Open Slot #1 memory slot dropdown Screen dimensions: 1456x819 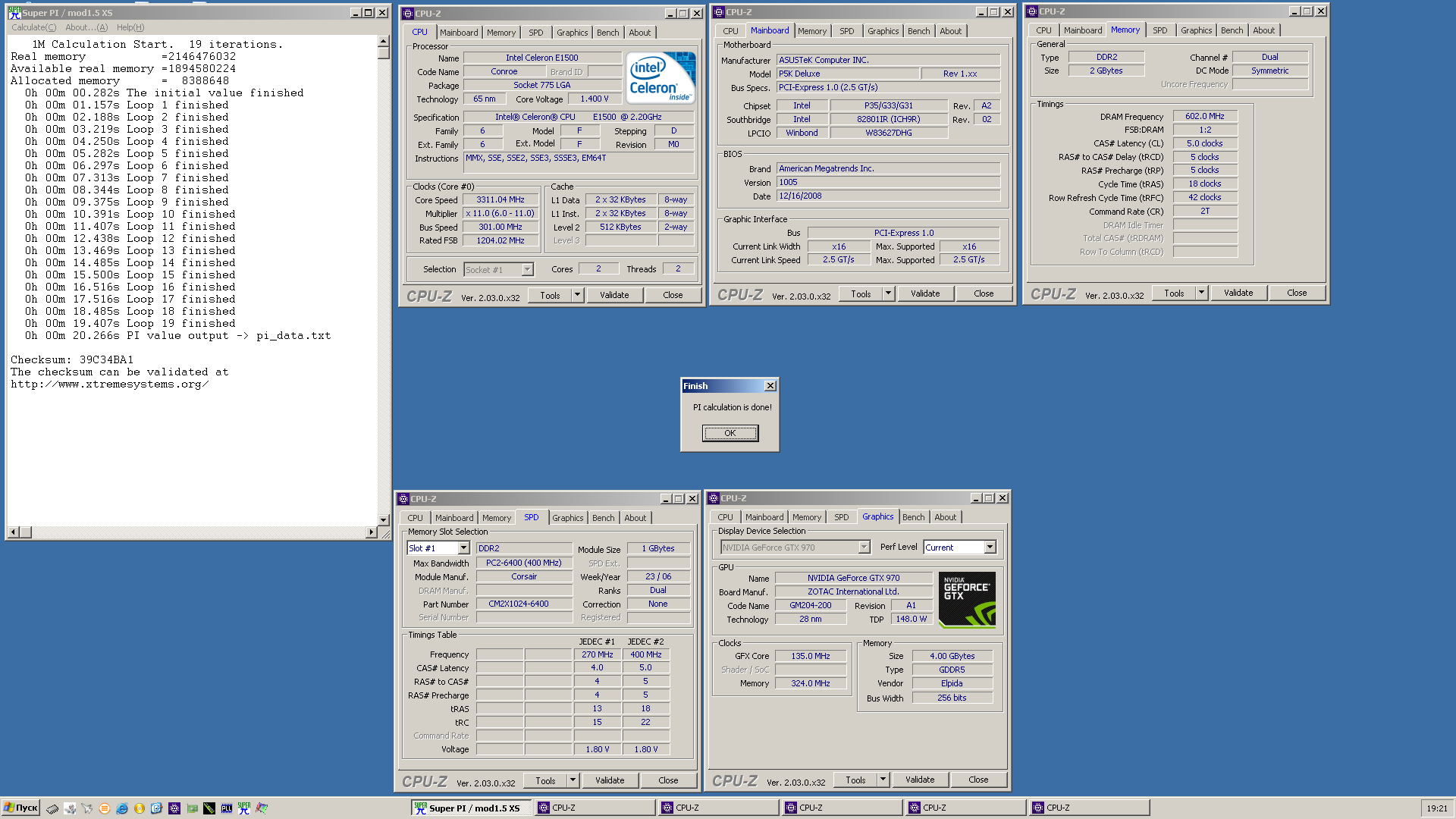coord(463,548)
